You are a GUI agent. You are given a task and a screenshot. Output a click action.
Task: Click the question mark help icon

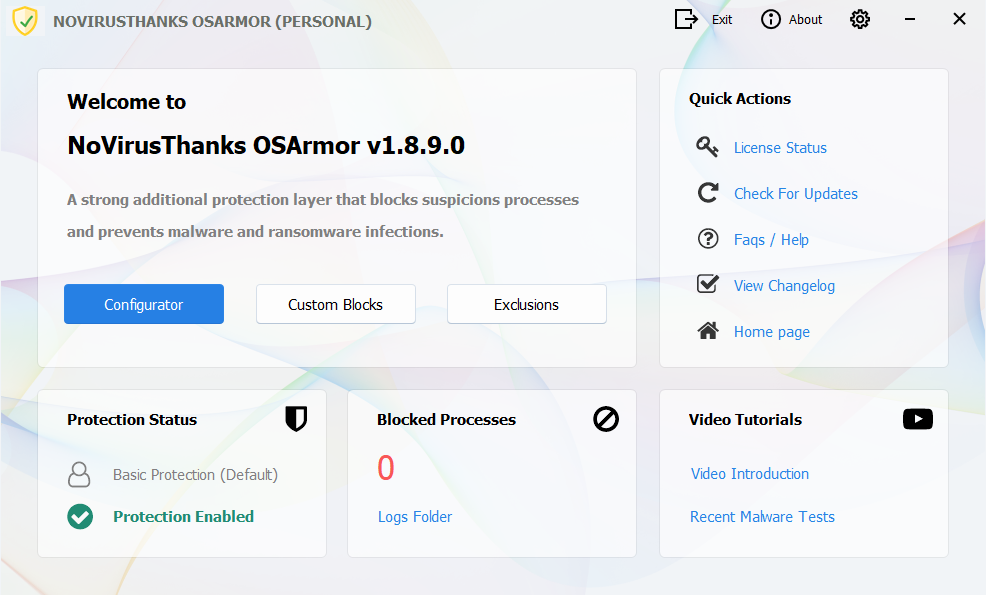click(708, 240)
